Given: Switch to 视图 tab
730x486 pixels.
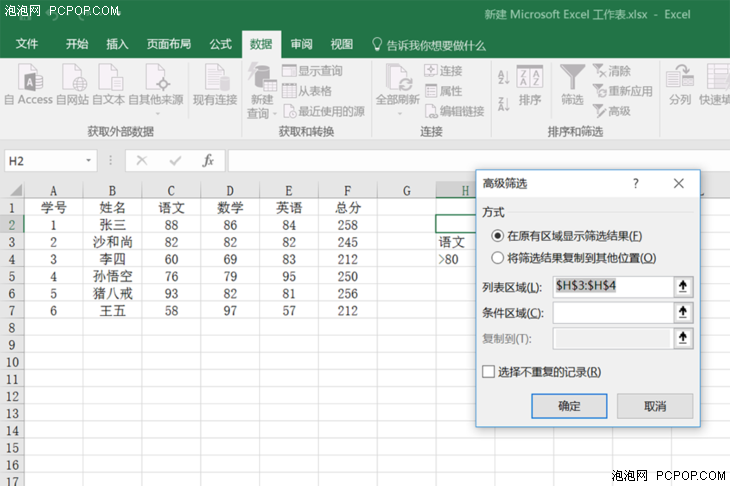Looking at the screenshot, I should (341, 44).
